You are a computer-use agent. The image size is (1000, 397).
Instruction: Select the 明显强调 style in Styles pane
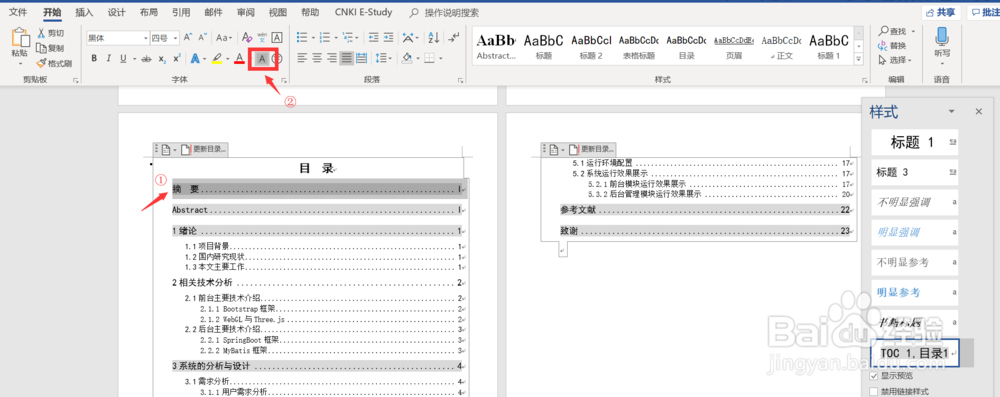[x=915, y=232]
